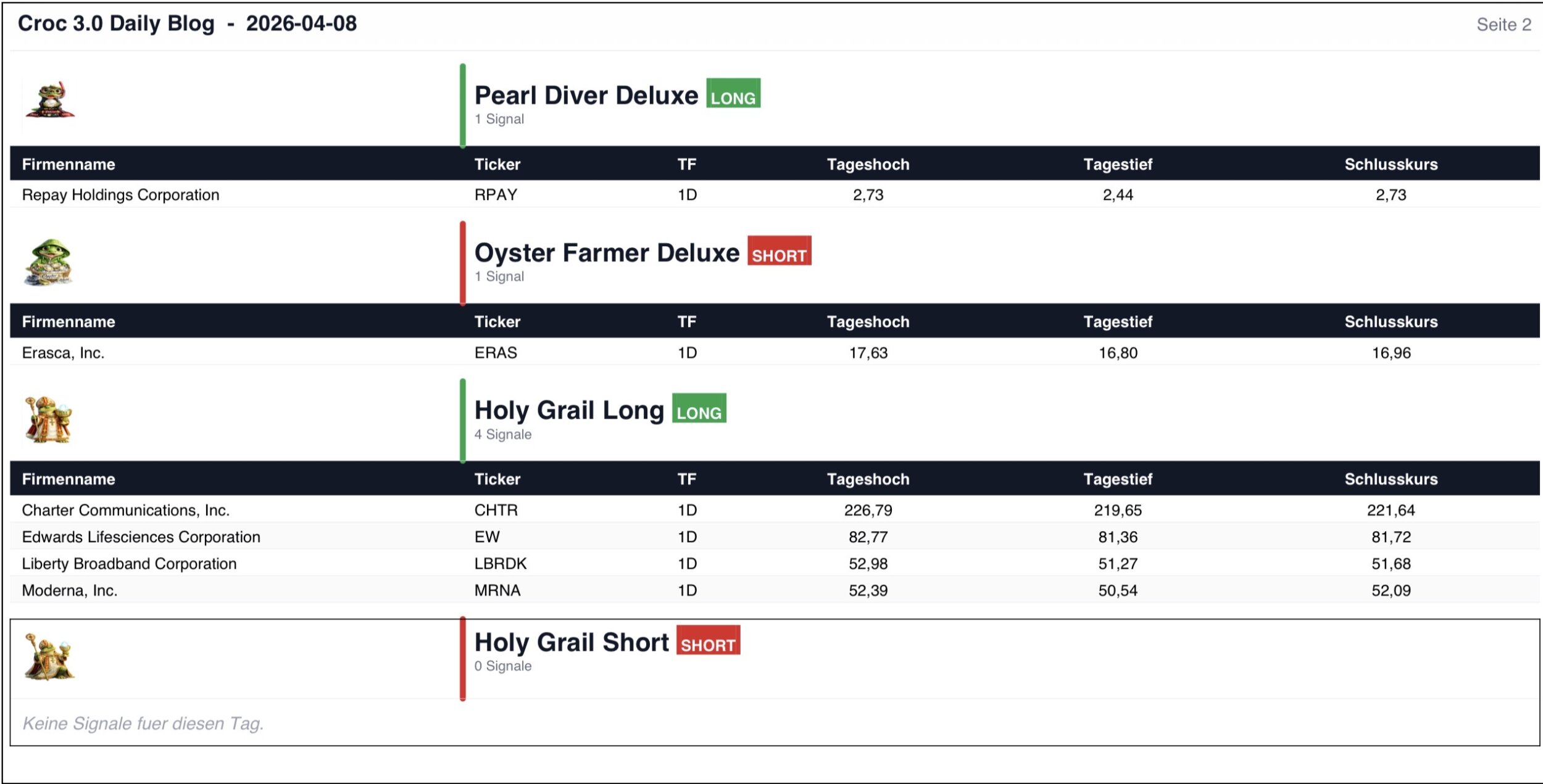This screenshot has height=784, width=1543.
Task: Click the green bar left of Holy Grail Long
Action: point(463,421)
